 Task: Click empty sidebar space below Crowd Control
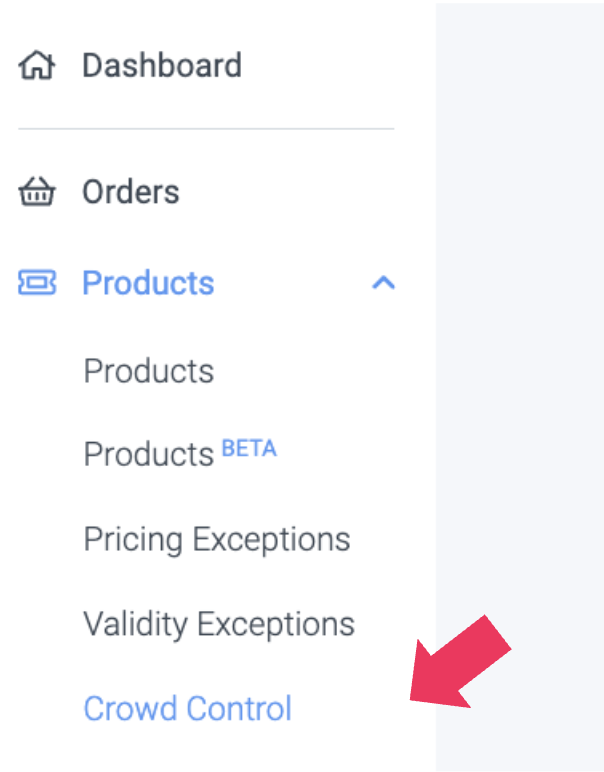(200, 752)
